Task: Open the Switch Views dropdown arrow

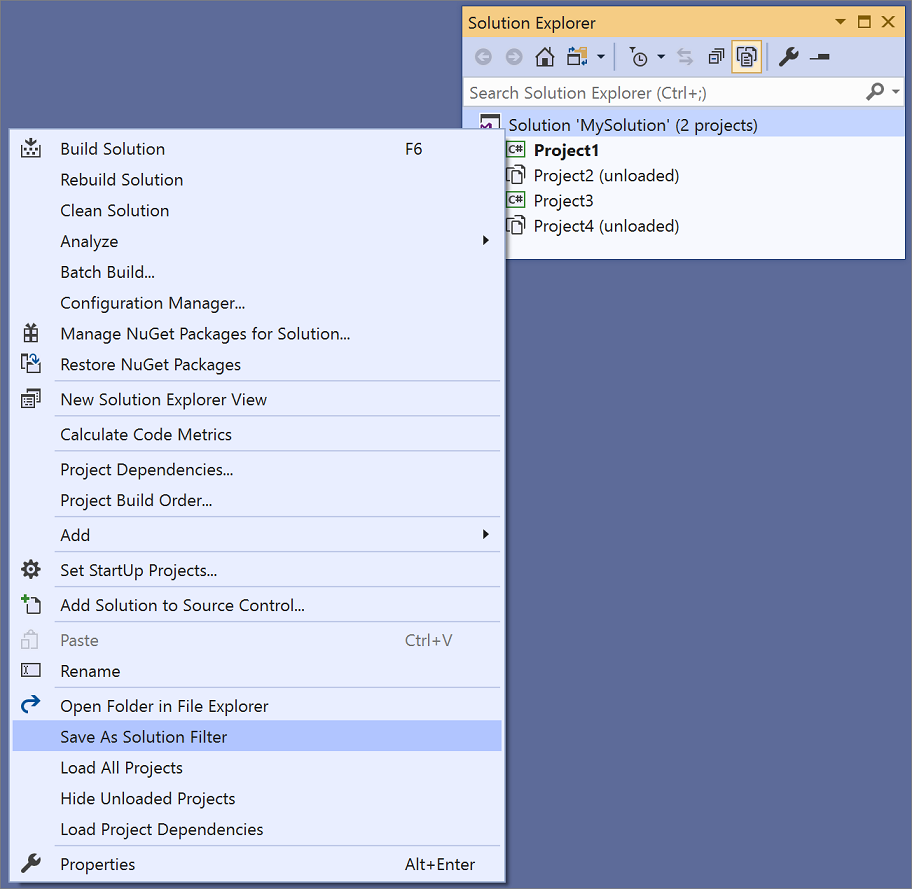Action: pyautogui.click(x=601, y=57)
